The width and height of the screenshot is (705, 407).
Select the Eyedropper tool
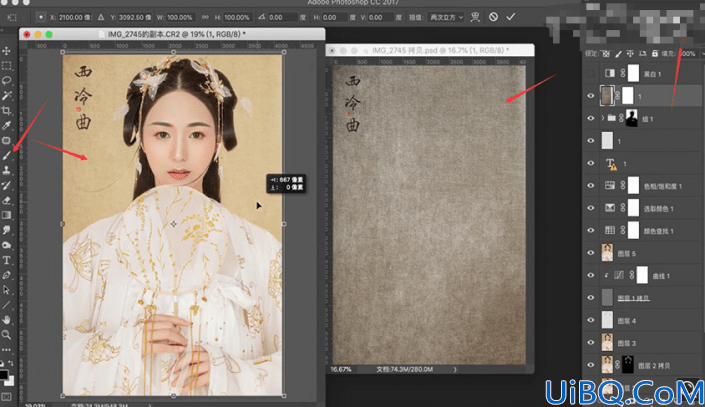(6, 125)
